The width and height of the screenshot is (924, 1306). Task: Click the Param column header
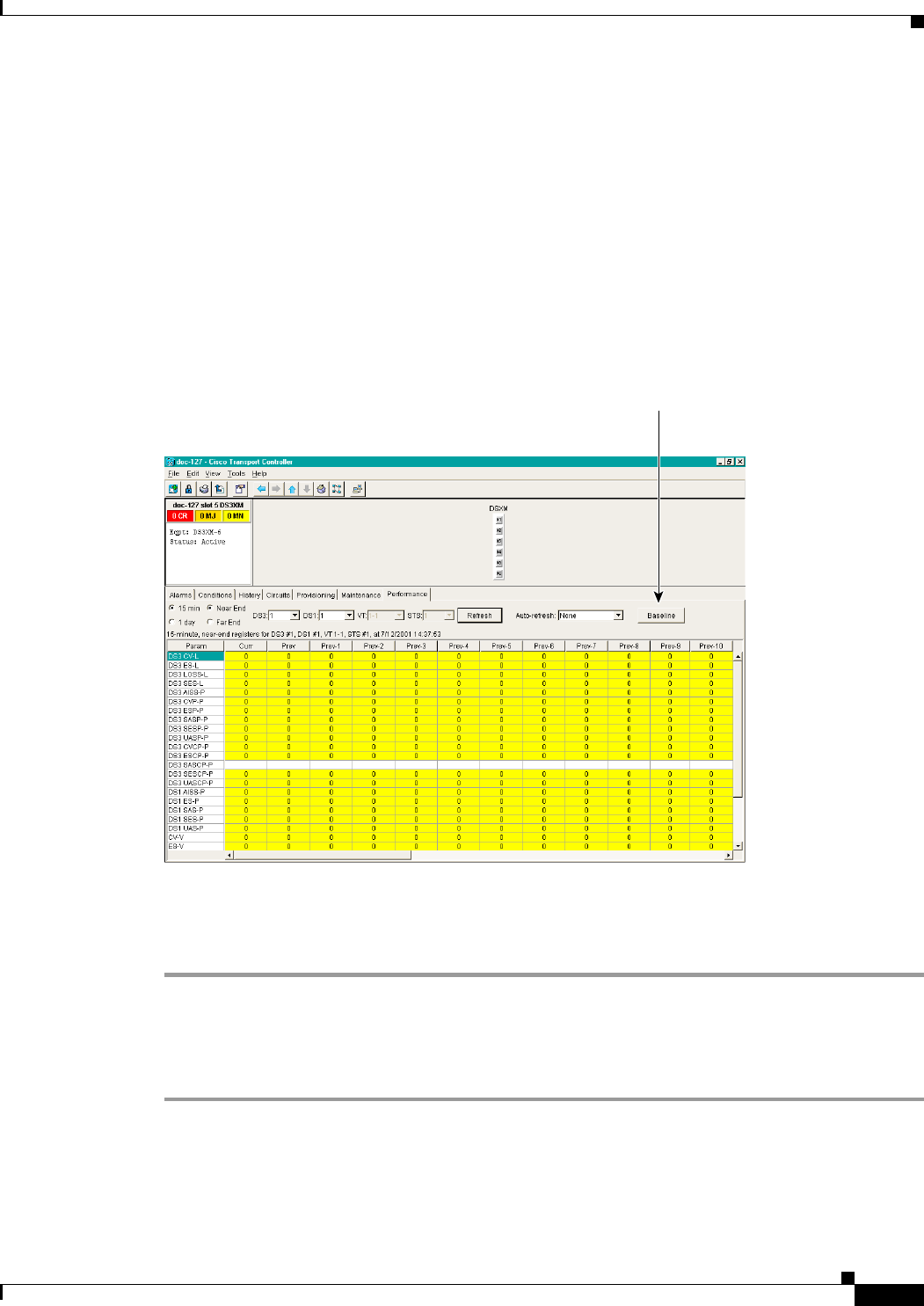pyautogui.click(x=195, y=646)
